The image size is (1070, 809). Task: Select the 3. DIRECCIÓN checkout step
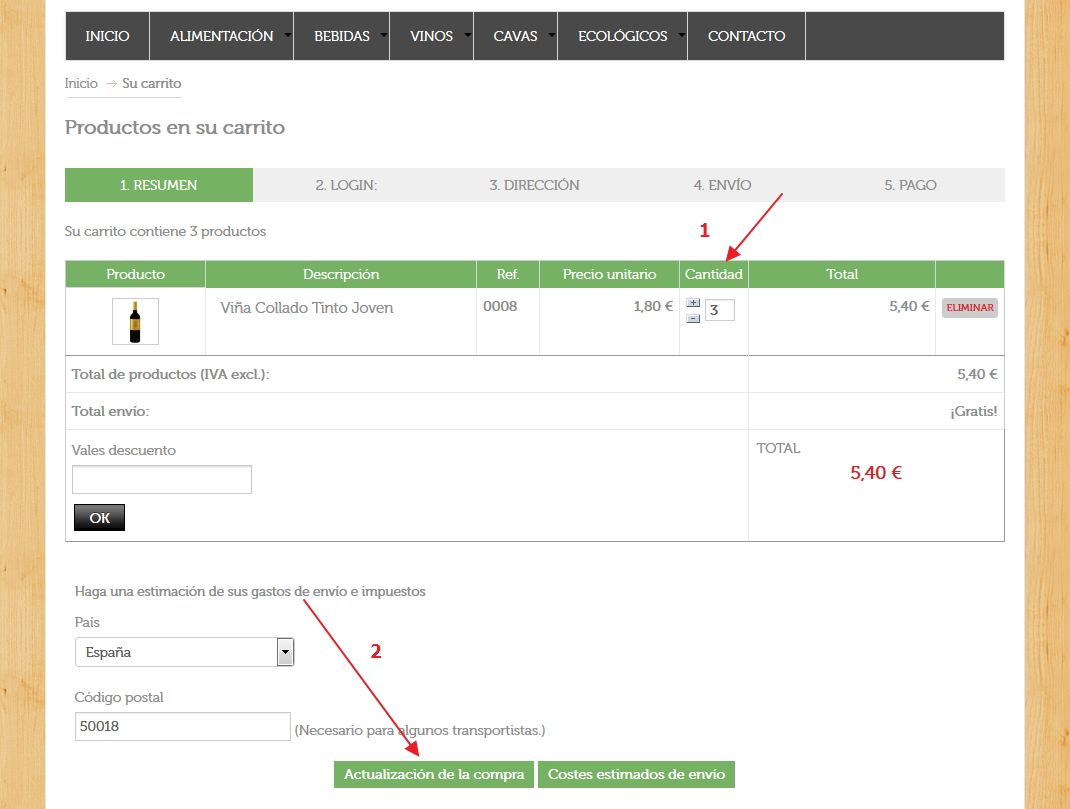(534, 185)
